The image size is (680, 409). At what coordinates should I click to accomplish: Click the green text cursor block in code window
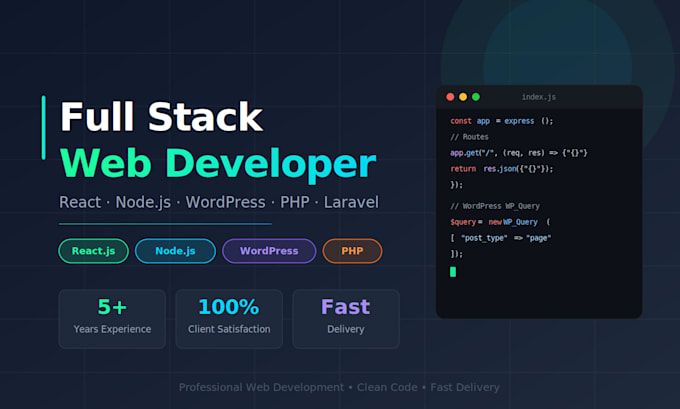(453, 272)
